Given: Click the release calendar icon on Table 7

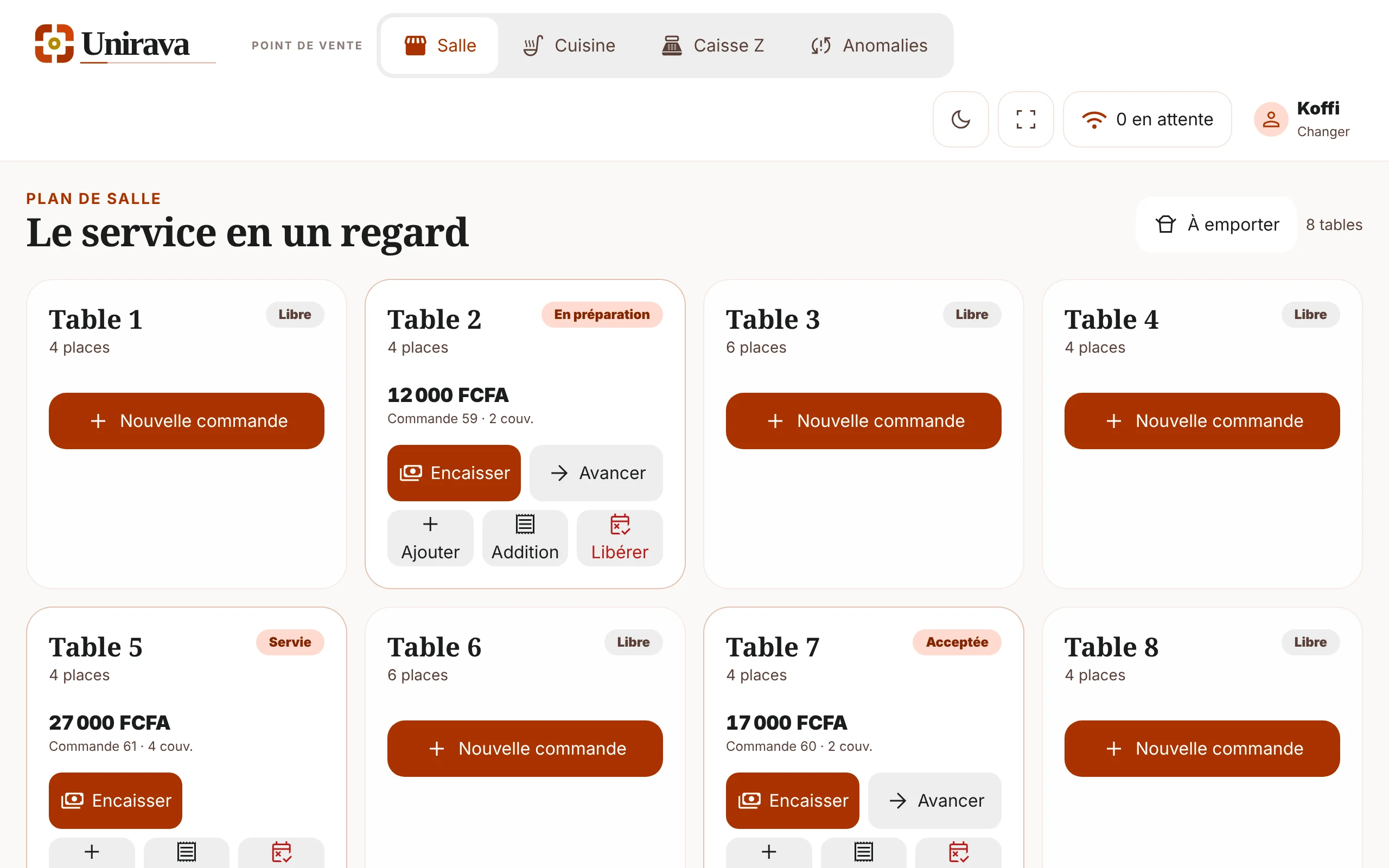Looking at the screenshot, I should pos(958,852).
